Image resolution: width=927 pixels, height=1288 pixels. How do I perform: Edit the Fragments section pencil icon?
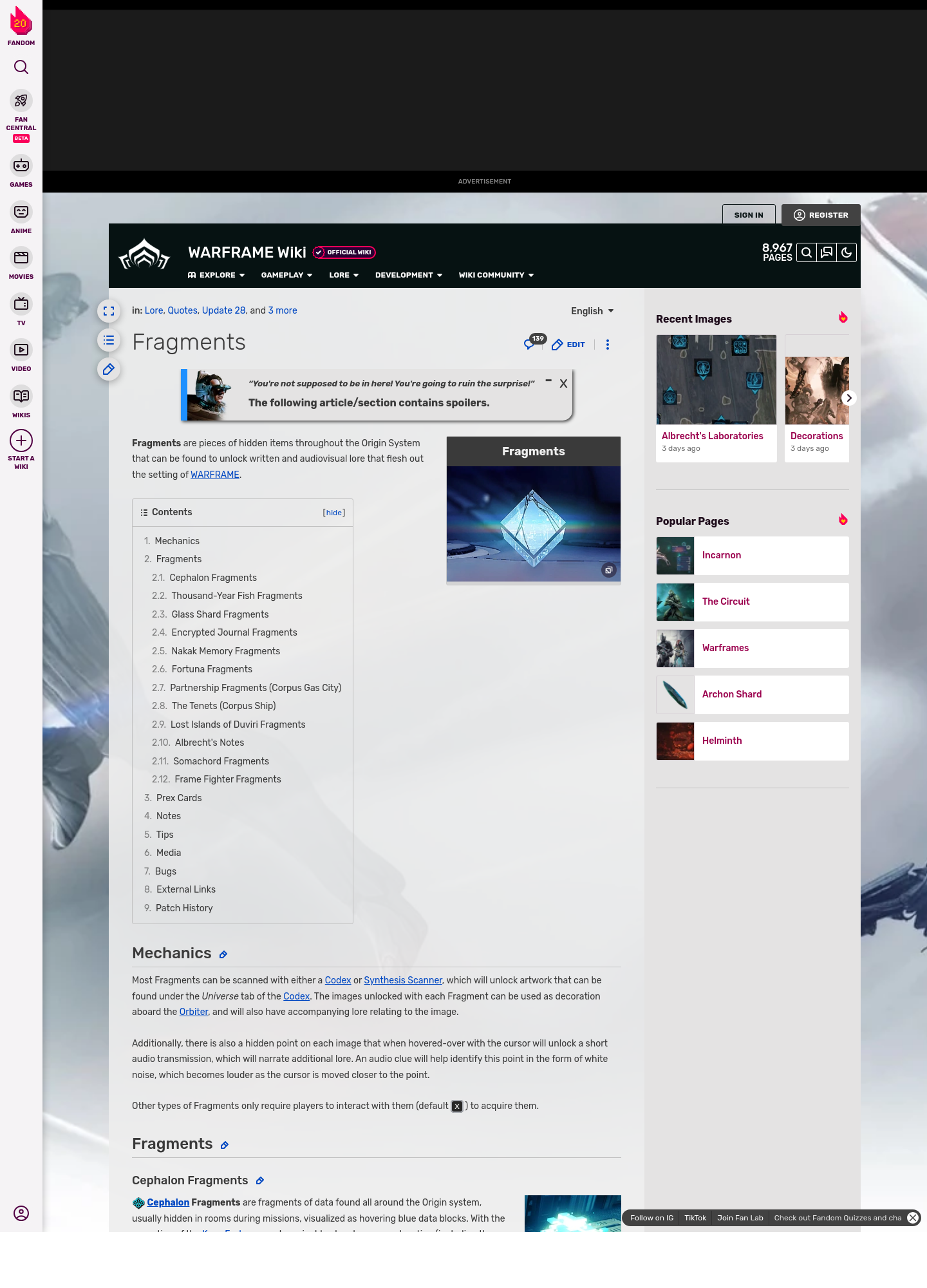tap(225, 1145)
